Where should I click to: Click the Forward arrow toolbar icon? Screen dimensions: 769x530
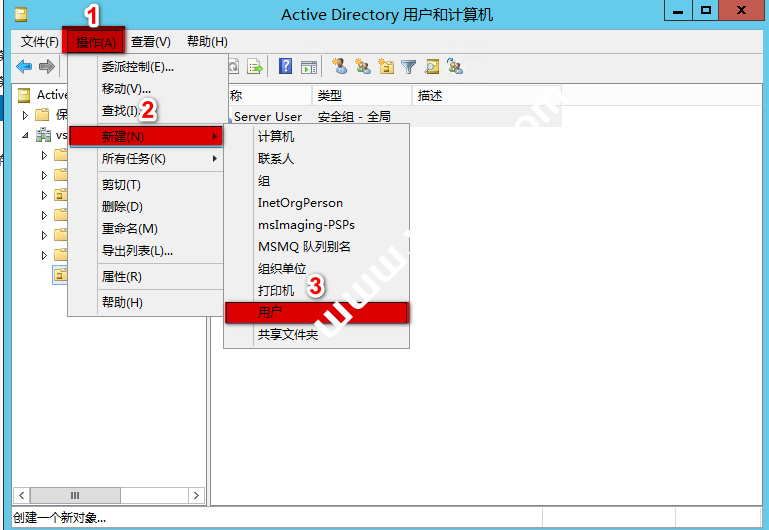(47, 66)
